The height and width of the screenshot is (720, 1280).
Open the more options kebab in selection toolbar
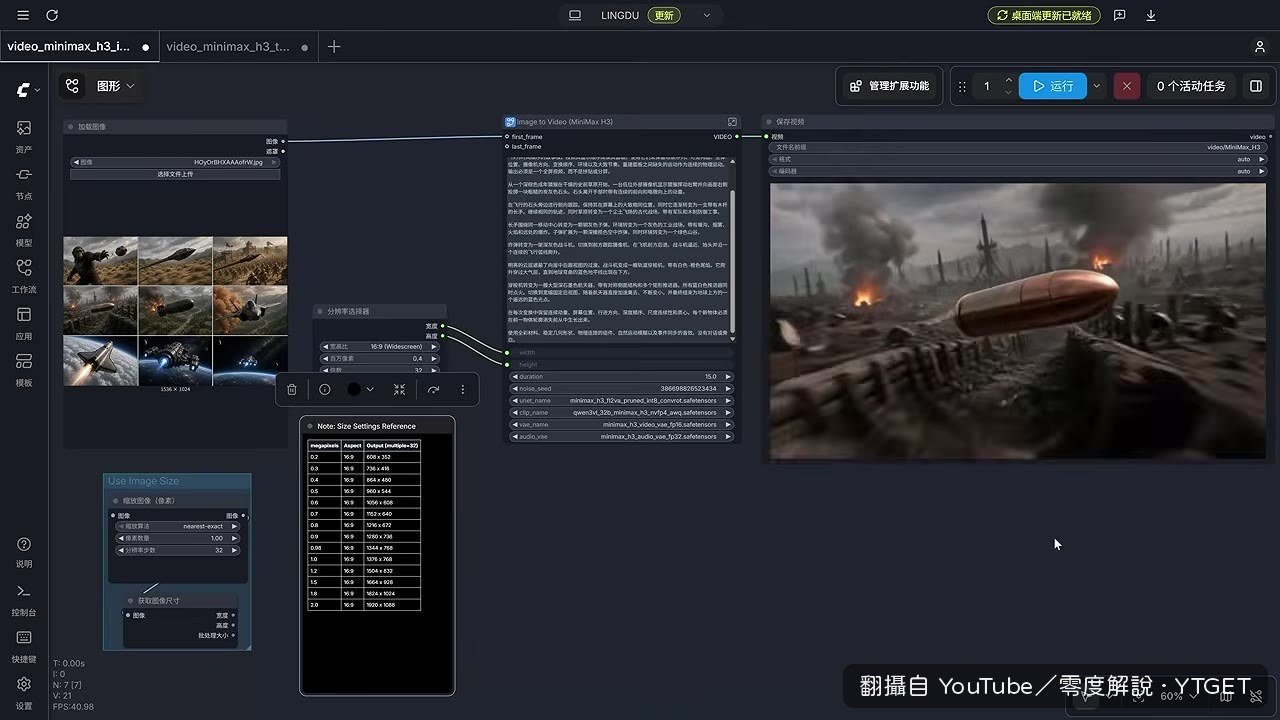click(x=462, y=389)
